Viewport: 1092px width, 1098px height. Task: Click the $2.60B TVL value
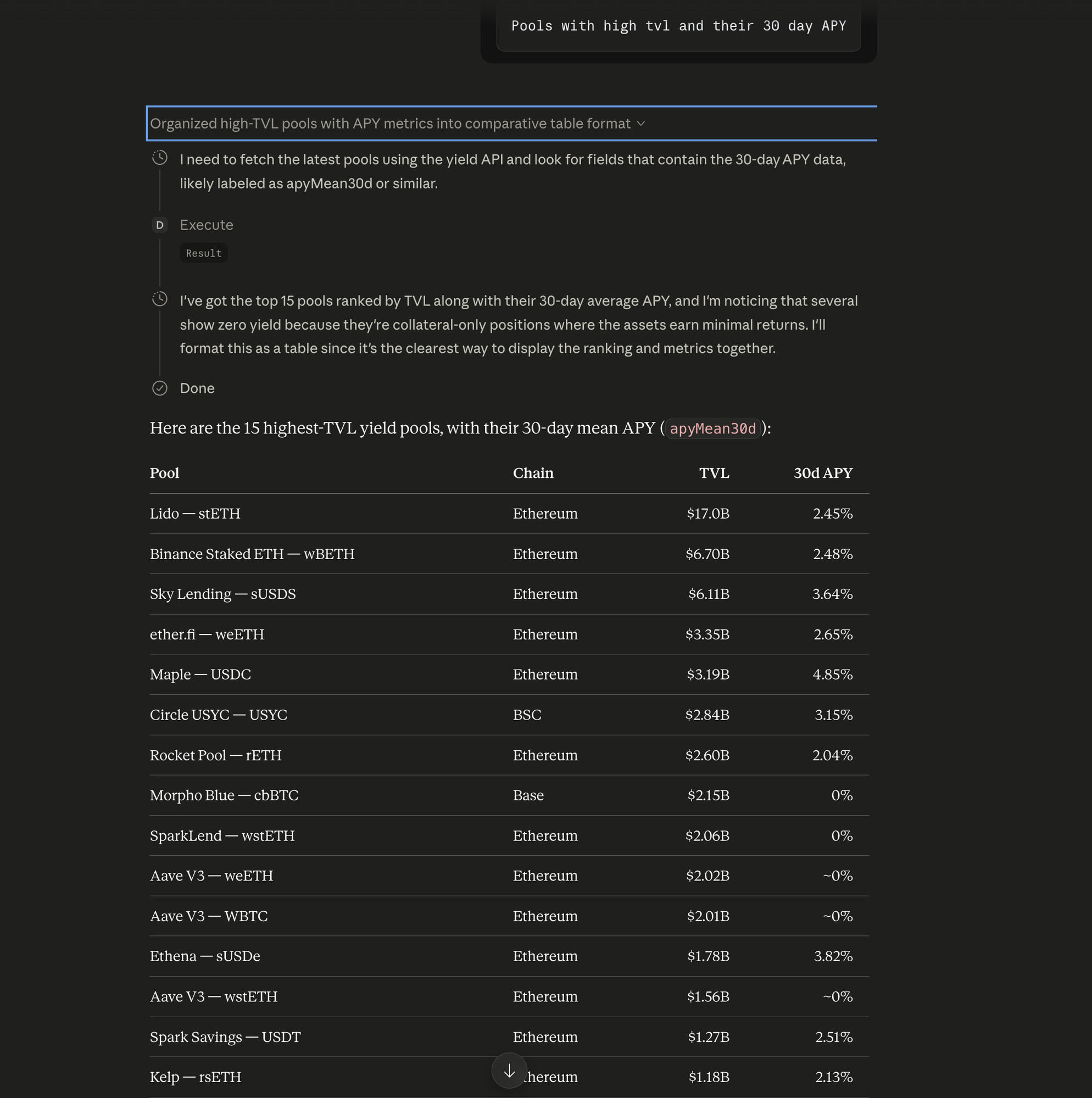707,755
